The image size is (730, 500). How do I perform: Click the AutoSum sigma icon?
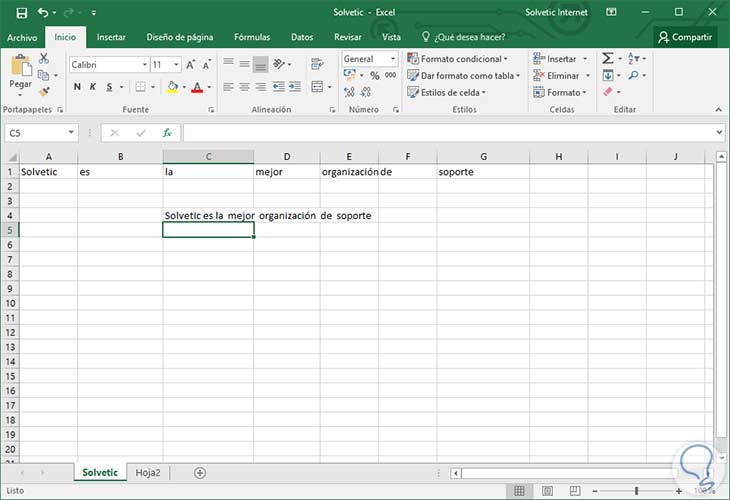click(608, 58)
